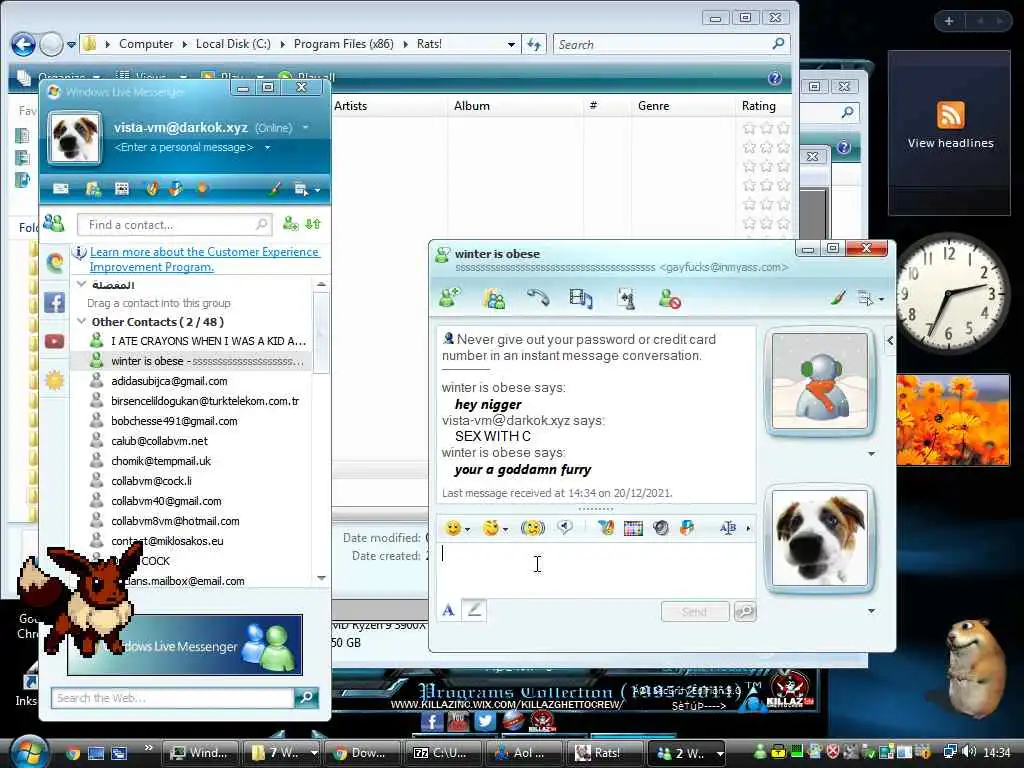Expand more chat toolbar options arrow

point(748,528)
